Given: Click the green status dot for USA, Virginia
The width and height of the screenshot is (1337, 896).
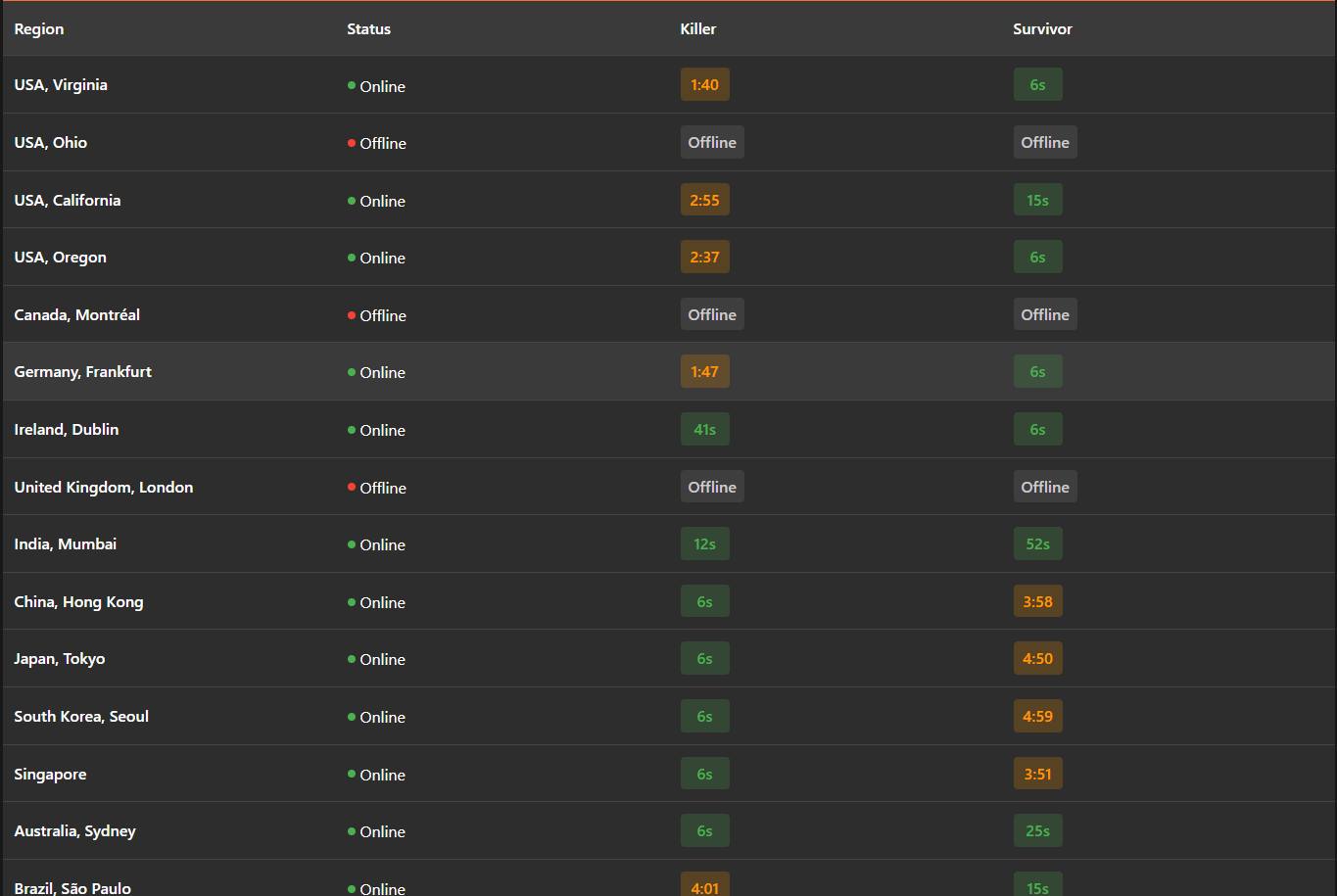Looking at the screenshot, I should 352,85.
